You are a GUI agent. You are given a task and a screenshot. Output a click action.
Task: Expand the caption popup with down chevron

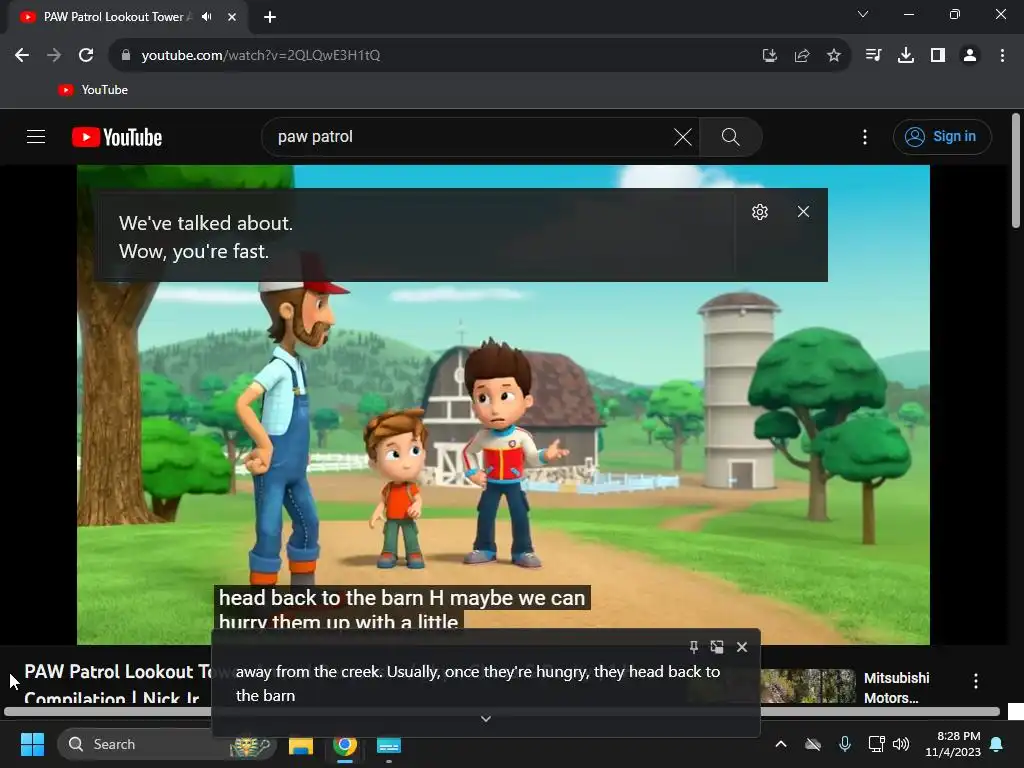pyautogui.click(x=486, y=718)
